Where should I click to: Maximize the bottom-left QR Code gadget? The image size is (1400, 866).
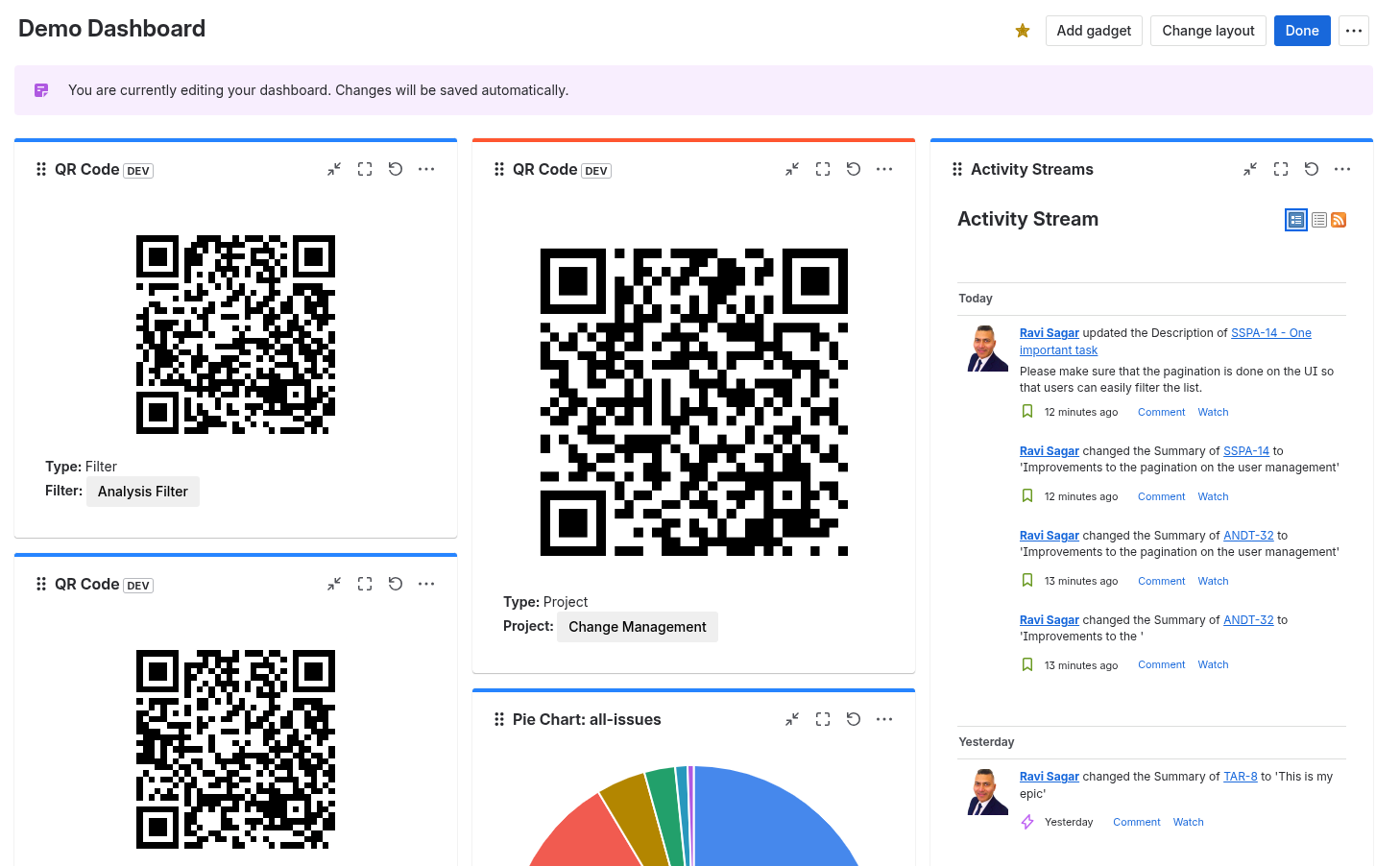pyautogui.click(x=365, y=584)
